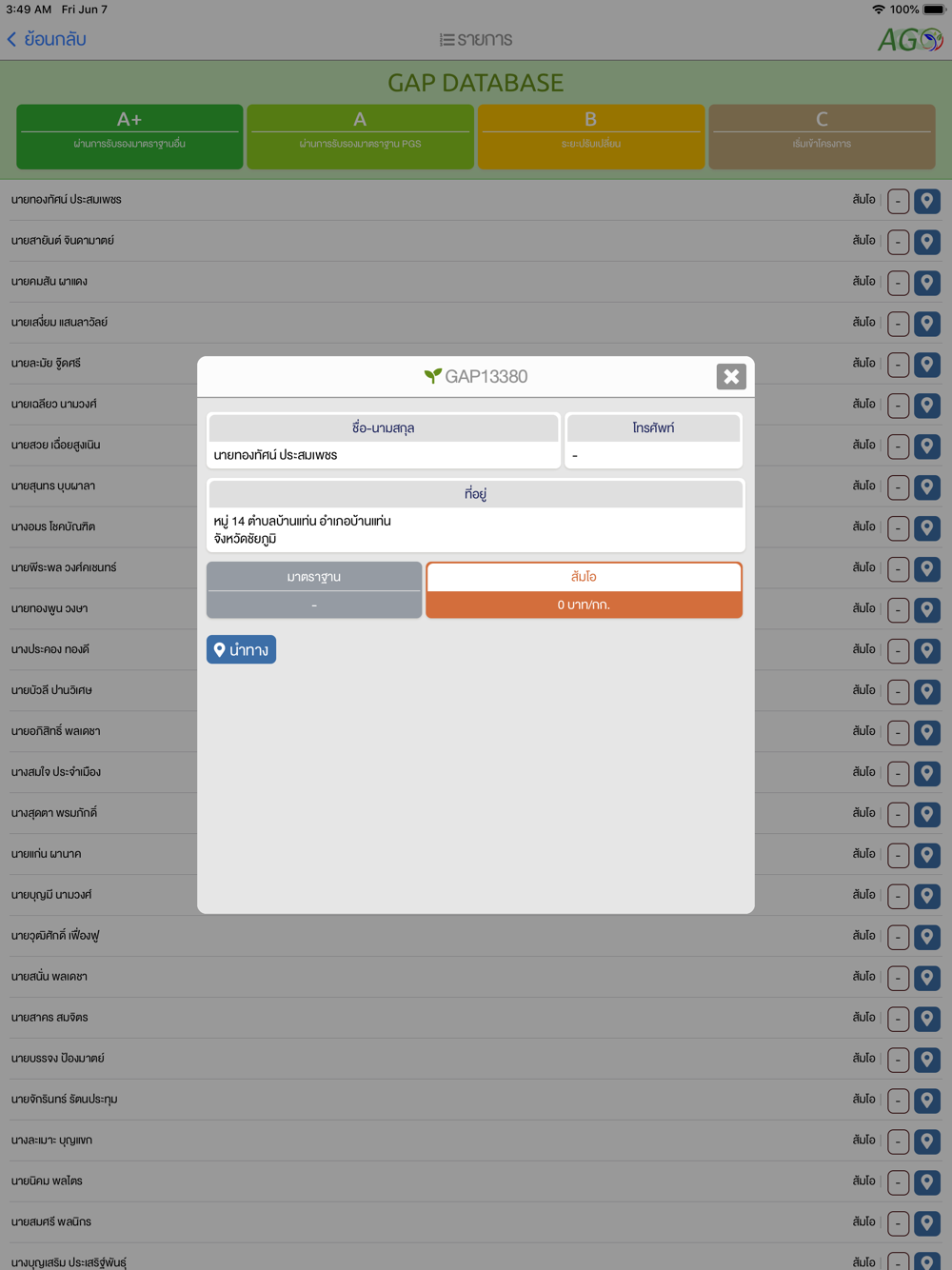Tap the นำทาง navigation button
The width and height of the screenshot is (952, 1270).
(x=241, y=649)
